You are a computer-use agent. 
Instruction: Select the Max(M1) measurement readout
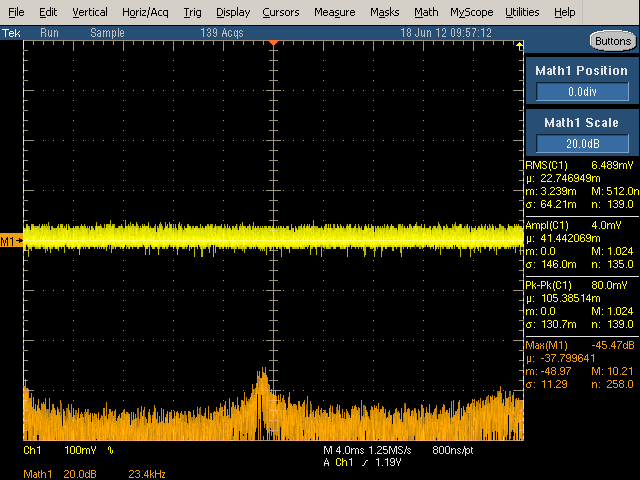pos(582,365)
